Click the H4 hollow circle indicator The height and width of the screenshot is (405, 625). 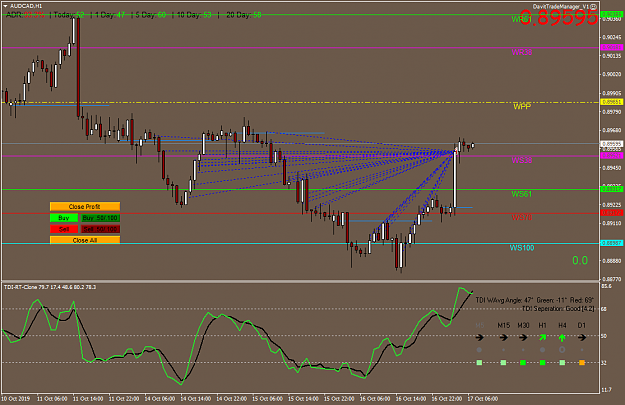pos(562,350)
